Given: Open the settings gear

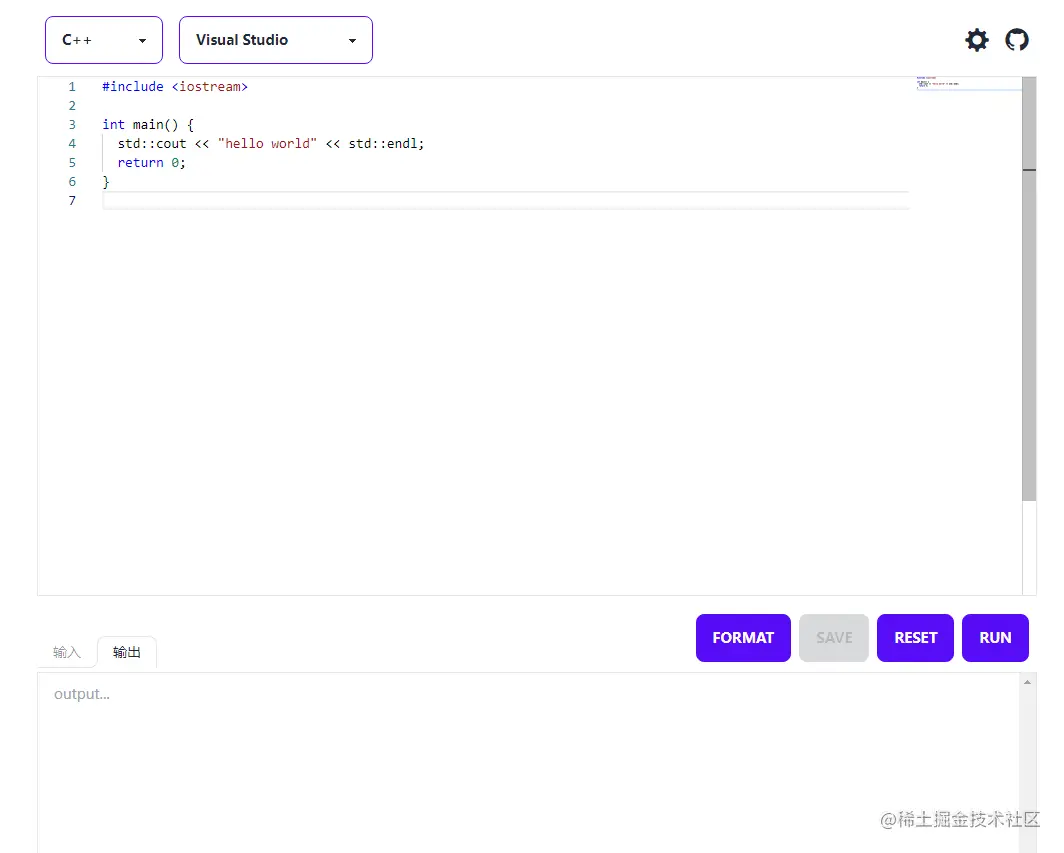Looking at the screenshot, I should point(976,40).
